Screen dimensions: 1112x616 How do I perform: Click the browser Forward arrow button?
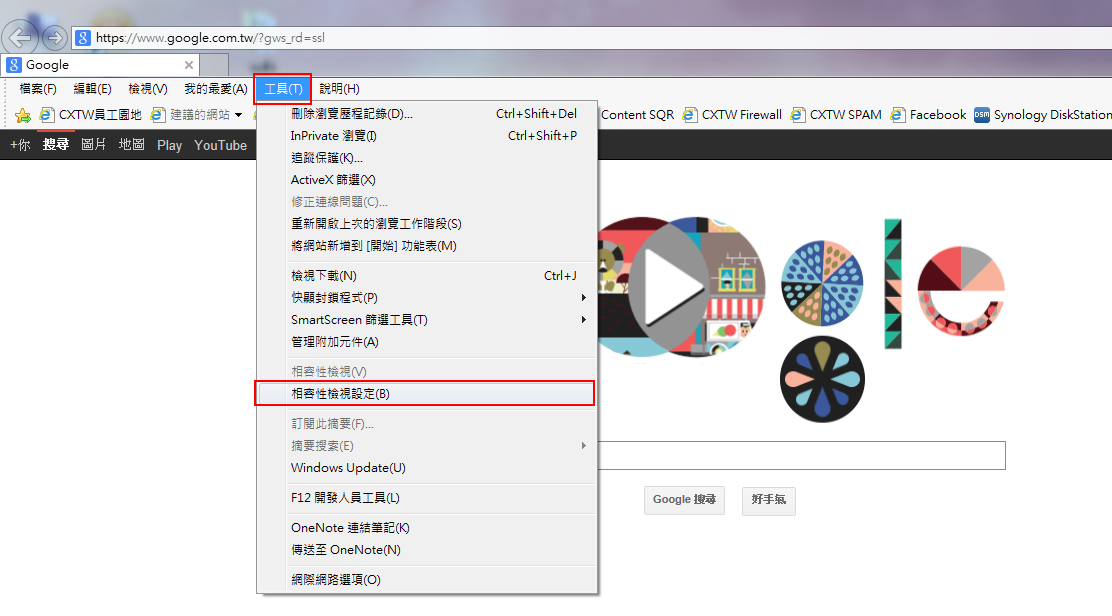coord(55,38)
